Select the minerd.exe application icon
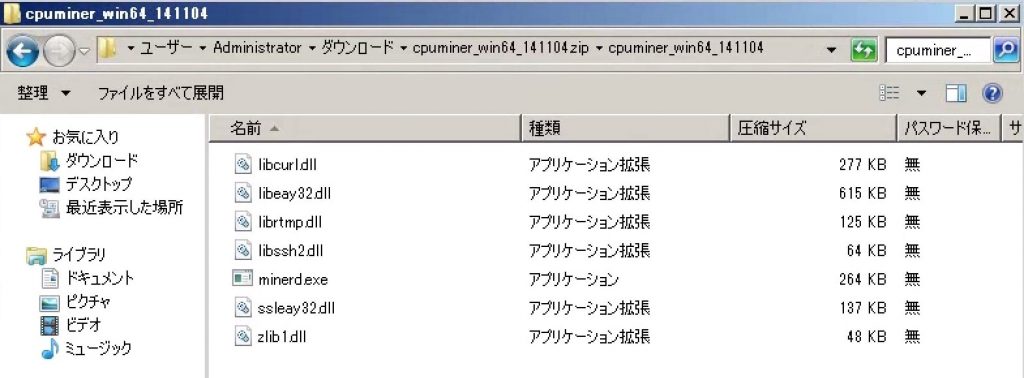 243,279
